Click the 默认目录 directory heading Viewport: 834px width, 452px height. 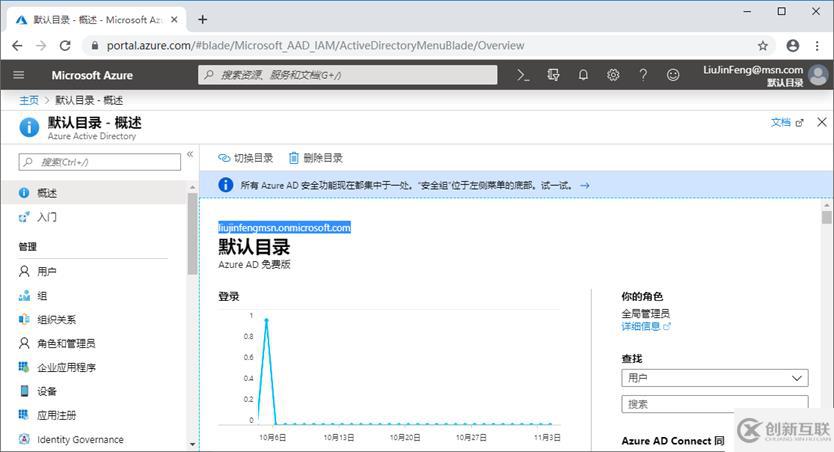tap(254, 247)
